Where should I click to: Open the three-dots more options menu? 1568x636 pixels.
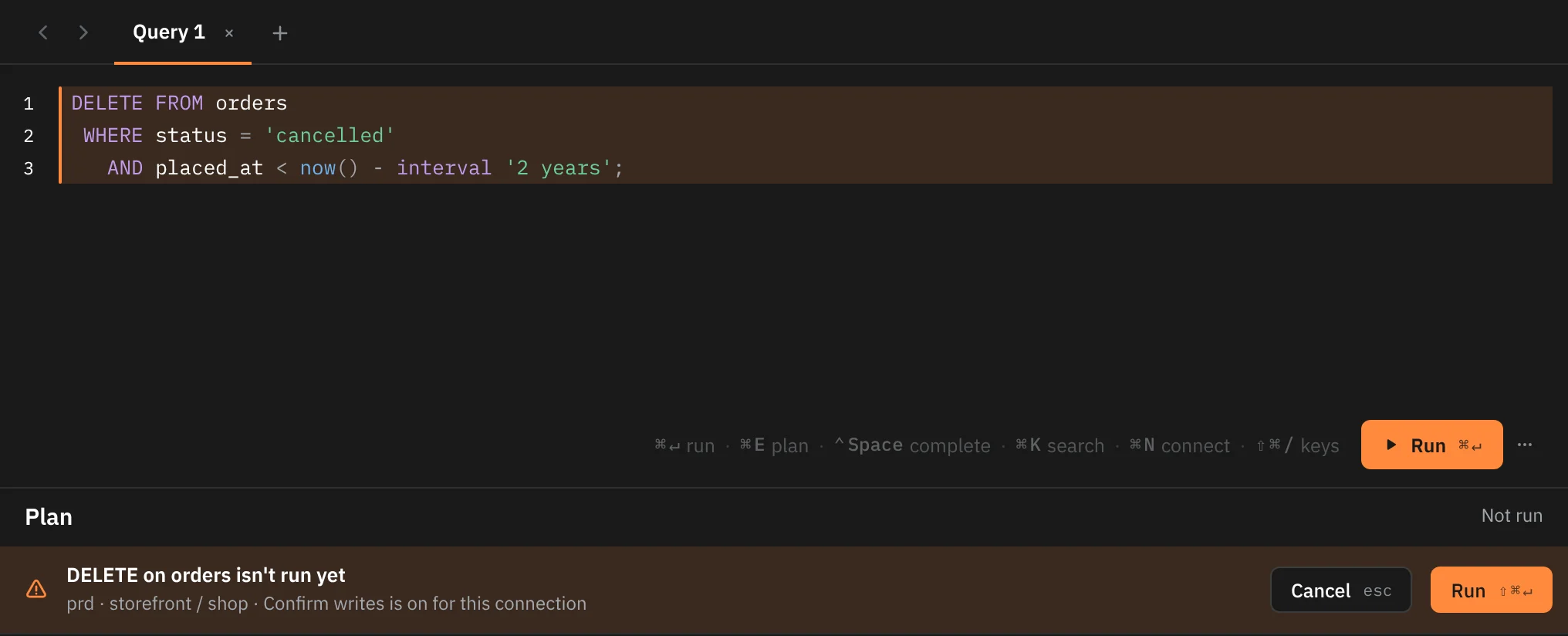coord(1525,445)
